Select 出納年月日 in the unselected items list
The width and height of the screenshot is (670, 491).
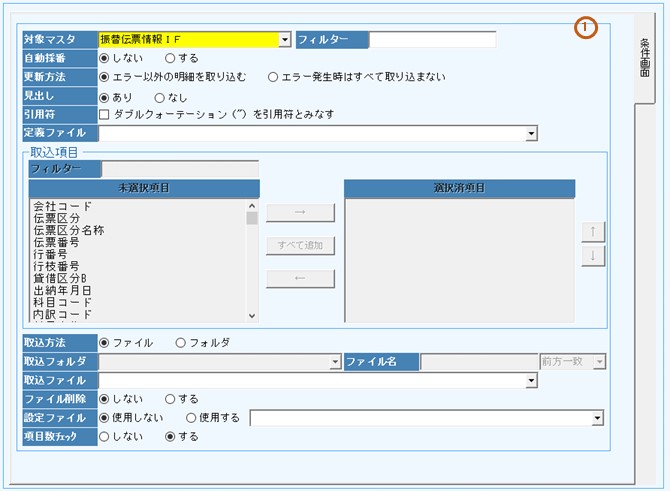[x=68, y=290]
